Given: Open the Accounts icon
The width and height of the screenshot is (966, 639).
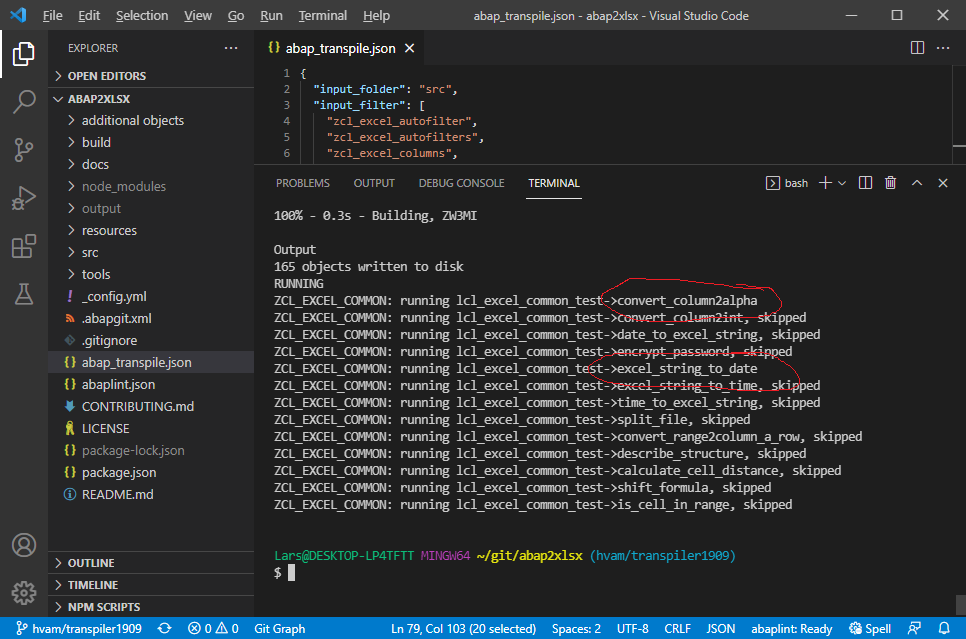Looking at the screenshot, I should (x=24, y=545).
